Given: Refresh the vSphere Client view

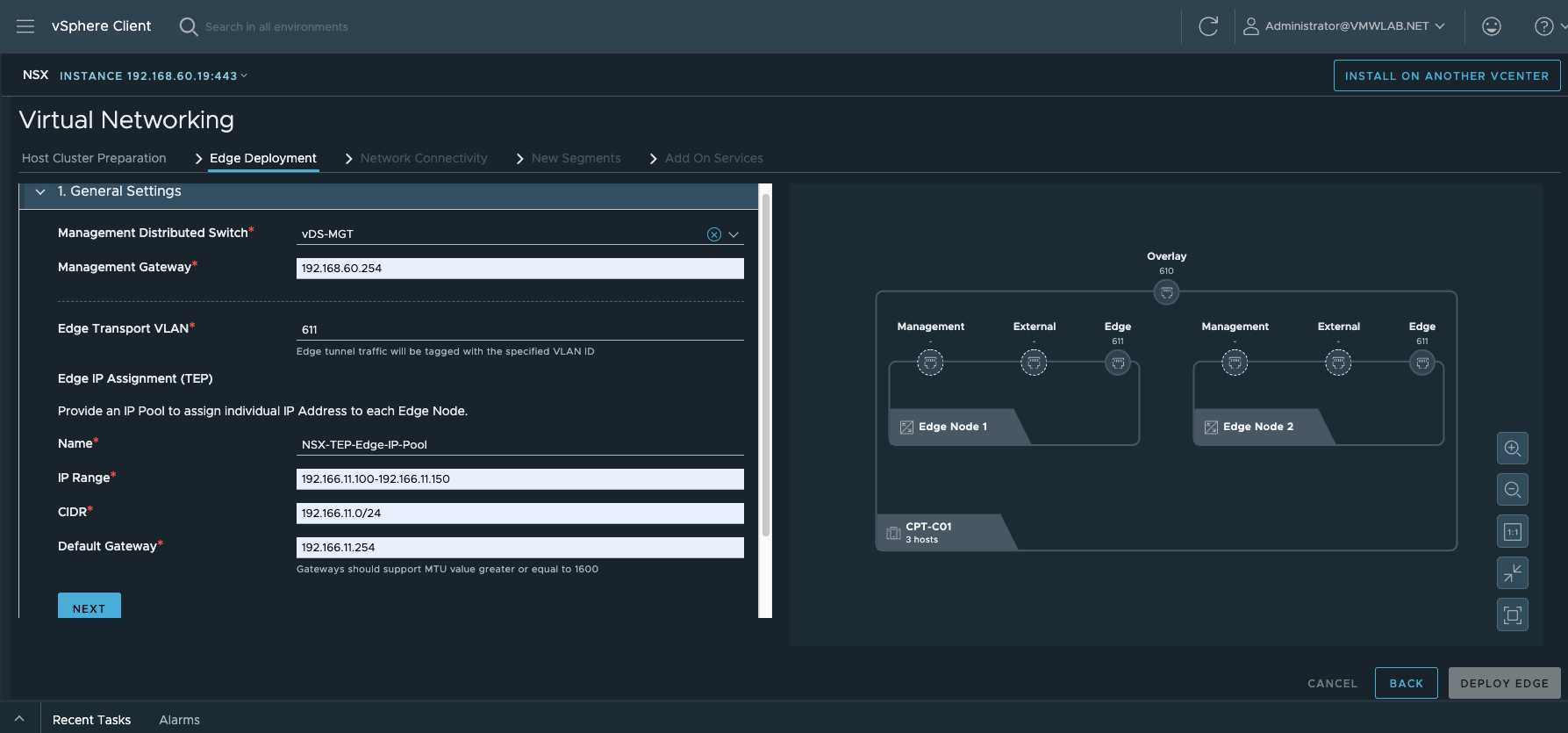Looking at the screenshot, I should (1208, 26).
